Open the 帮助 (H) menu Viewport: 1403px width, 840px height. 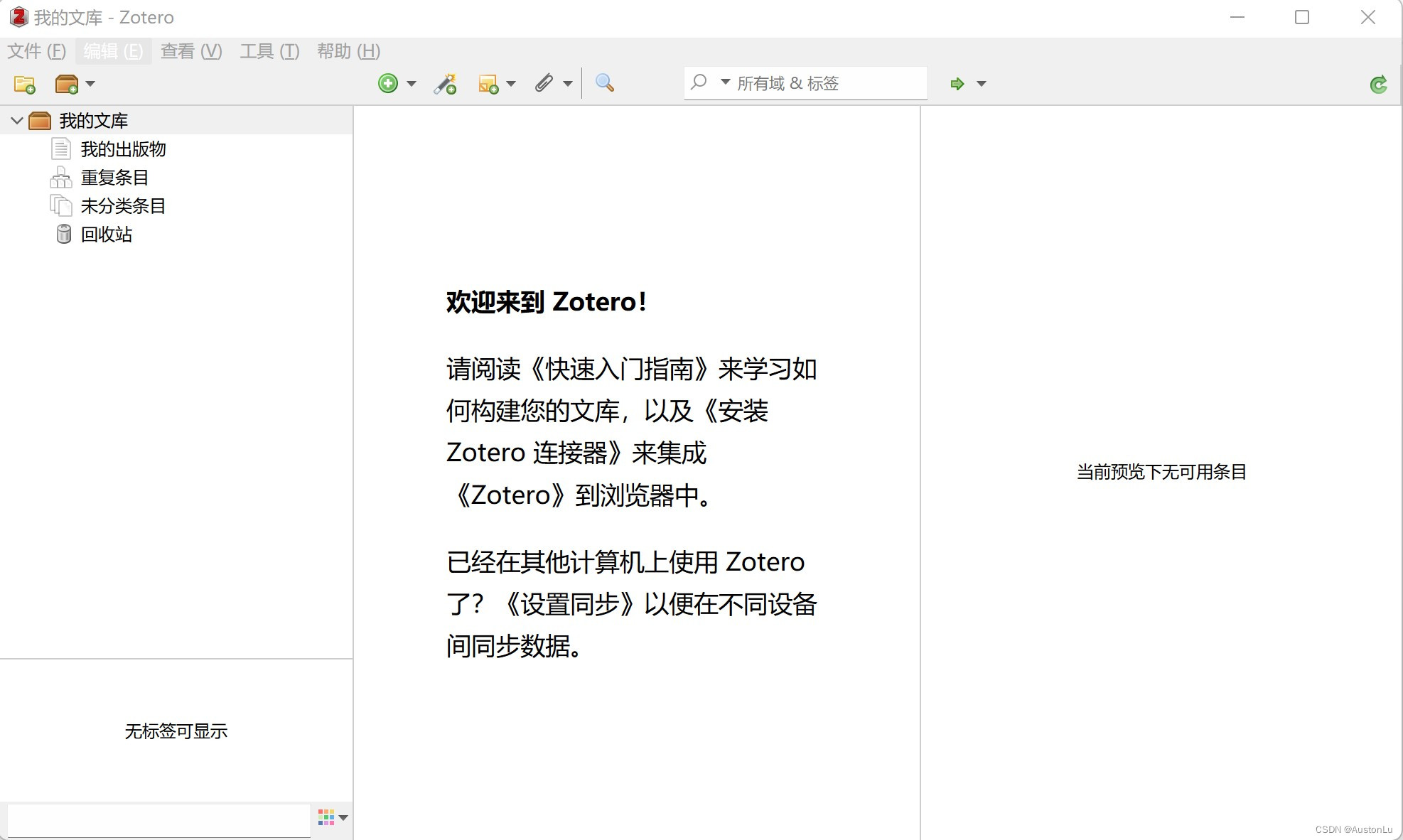click(348, 51)
